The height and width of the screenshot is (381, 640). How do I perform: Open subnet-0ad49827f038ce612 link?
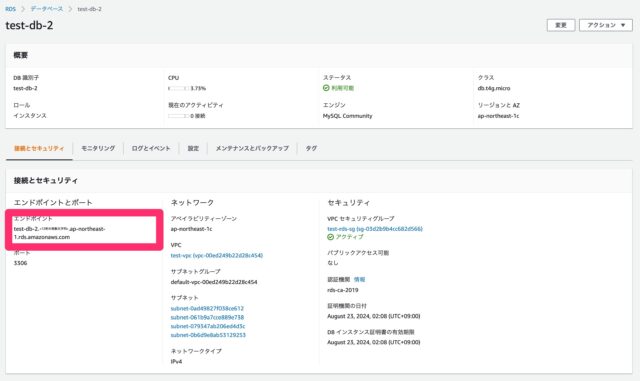point(207,309)
